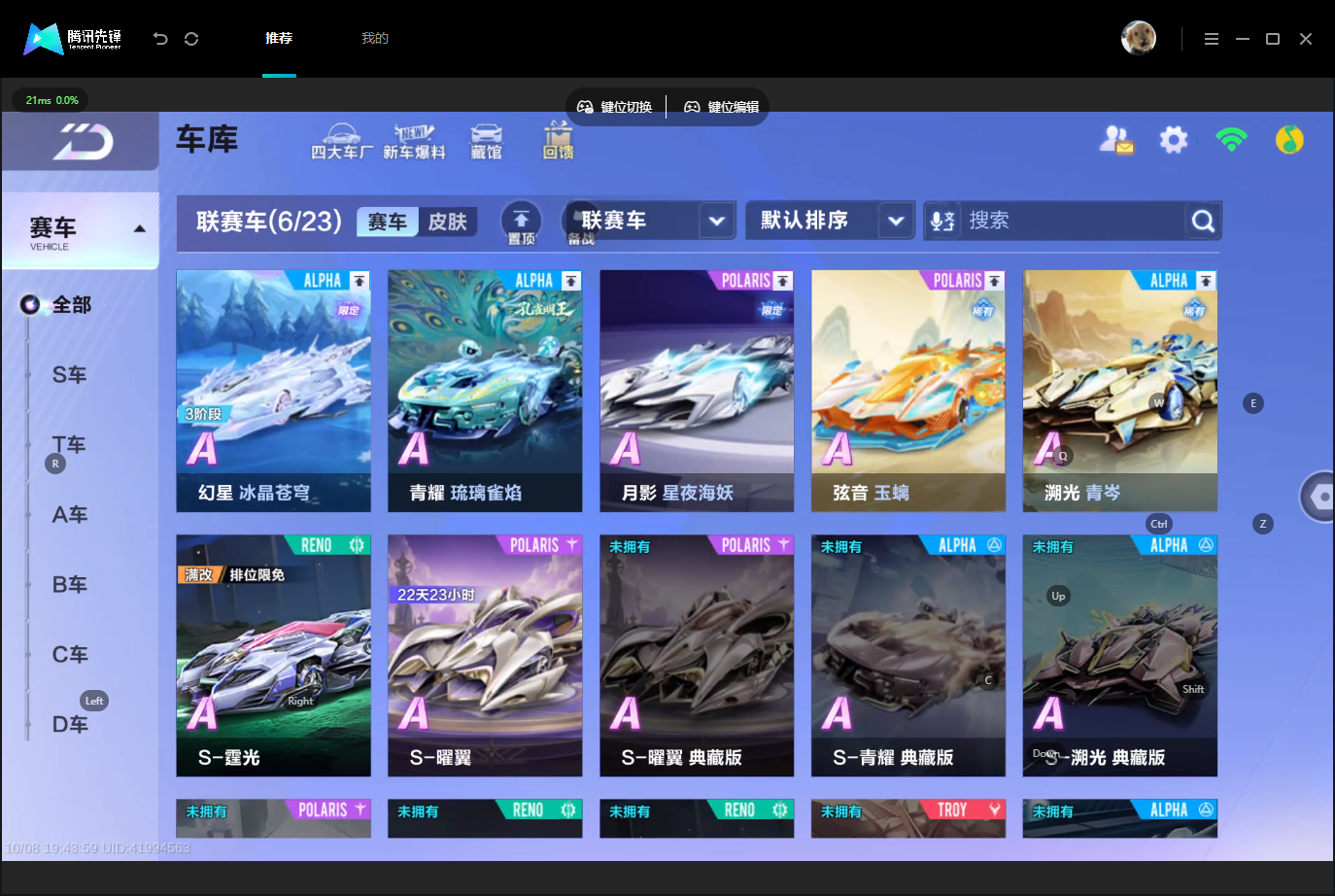
Task: Select the T车 category
Action: (69, 445)
